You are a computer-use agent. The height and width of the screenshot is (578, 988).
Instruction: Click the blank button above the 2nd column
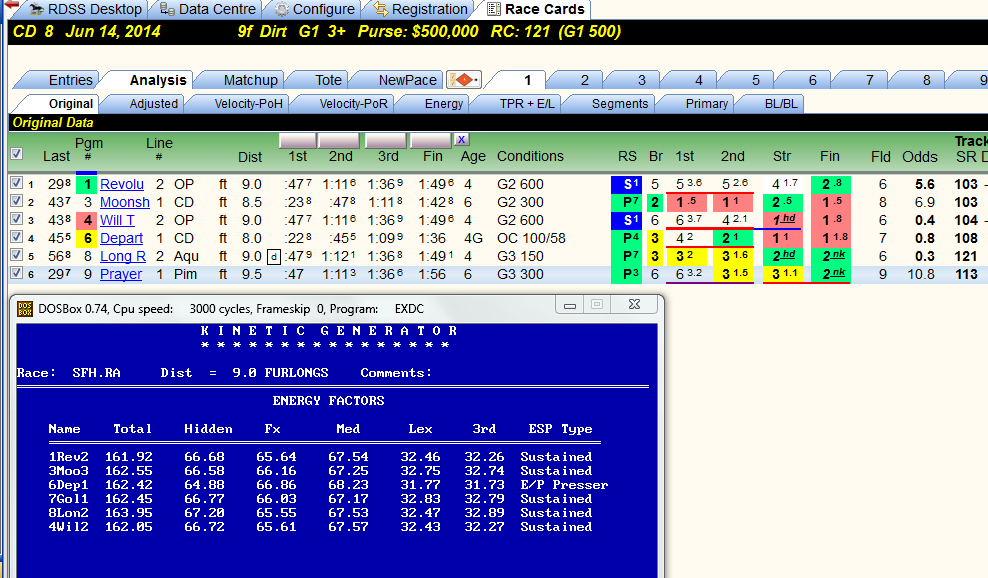339,140
